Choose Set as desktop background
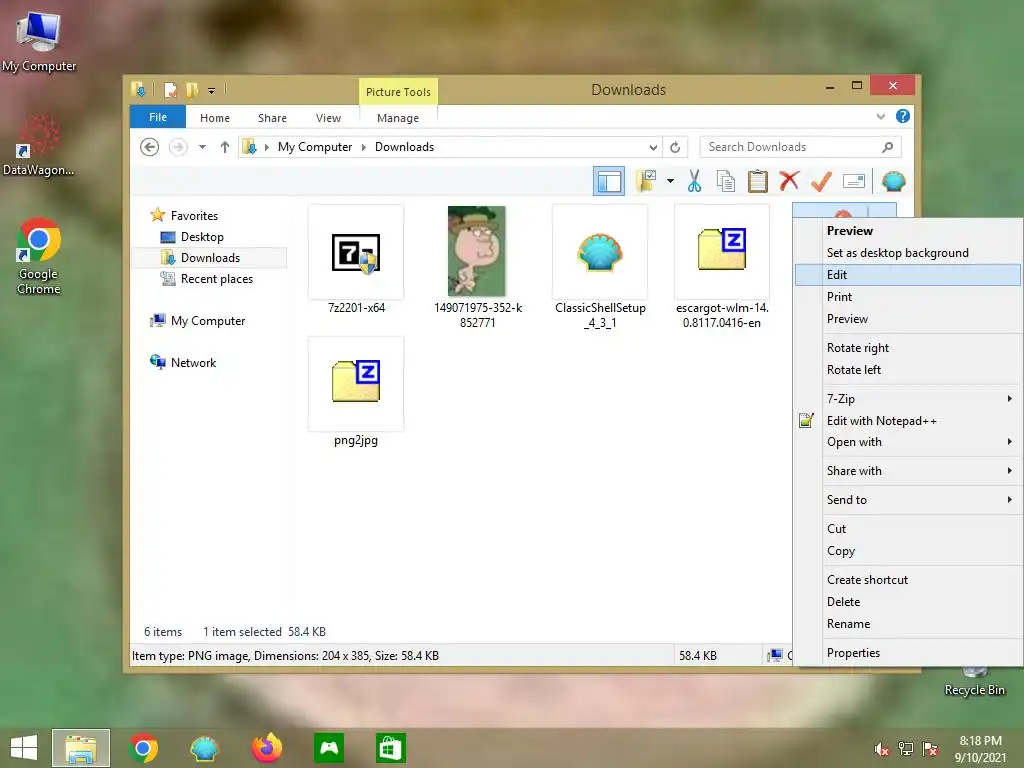 coord(908,253)
